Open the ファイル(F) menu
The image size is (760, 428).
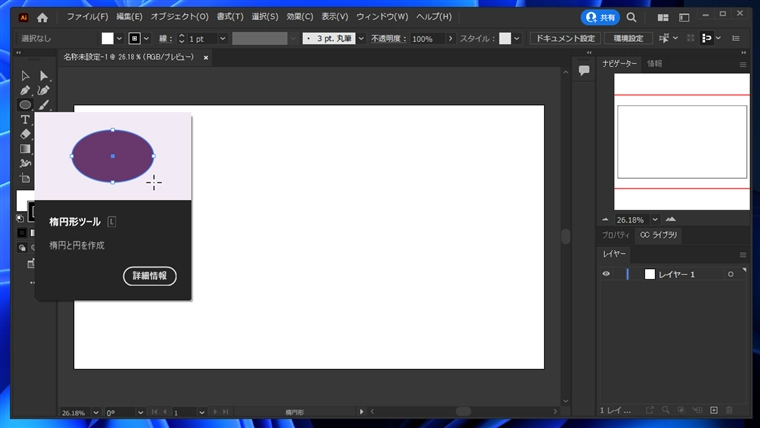coord(87,16)
